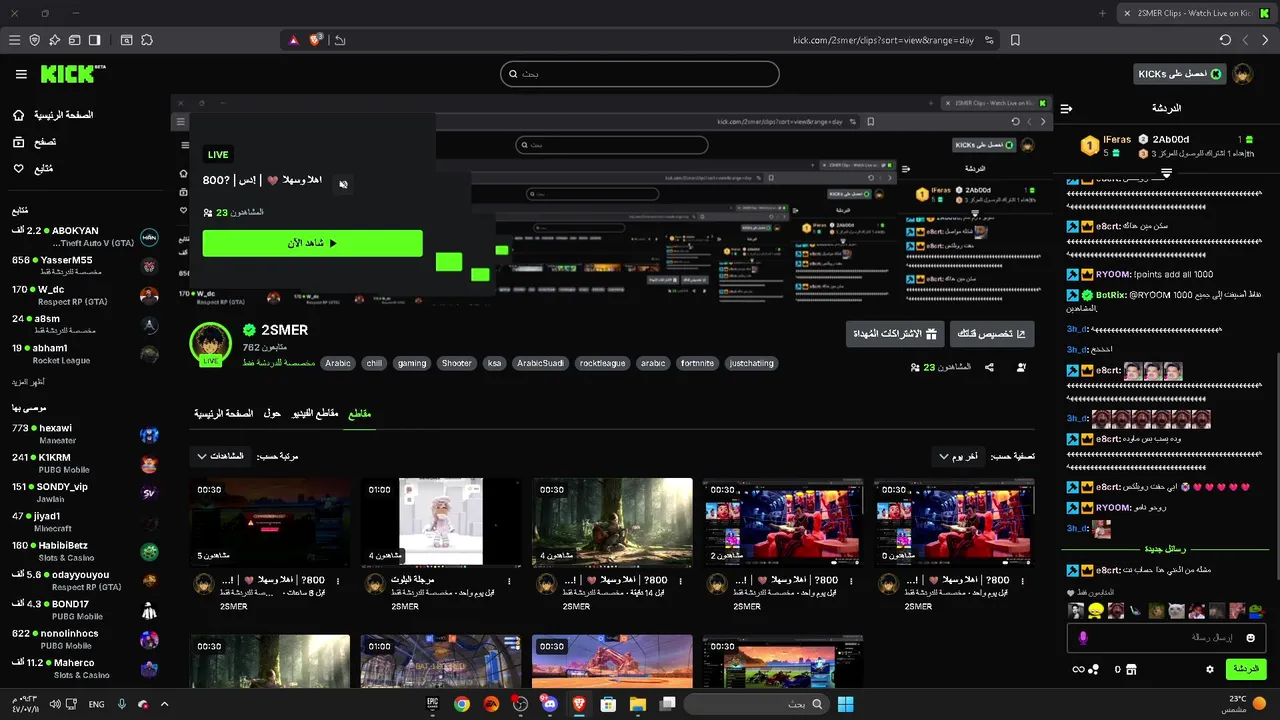Open the Windows Start menu
The width and height of the screenshot is (1280, 720).
tap(845, 704)
